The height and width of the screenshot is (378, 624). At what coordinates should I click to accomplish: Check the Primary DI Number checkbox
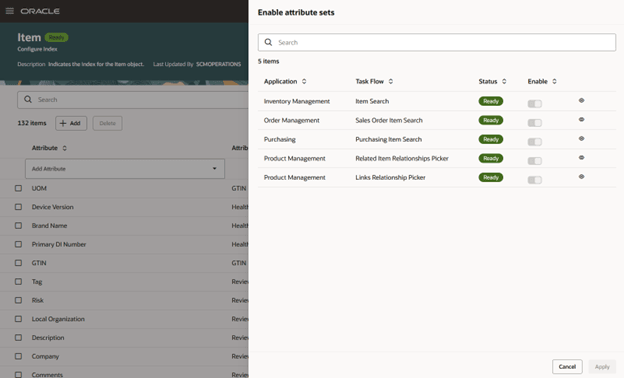(18, 244)
